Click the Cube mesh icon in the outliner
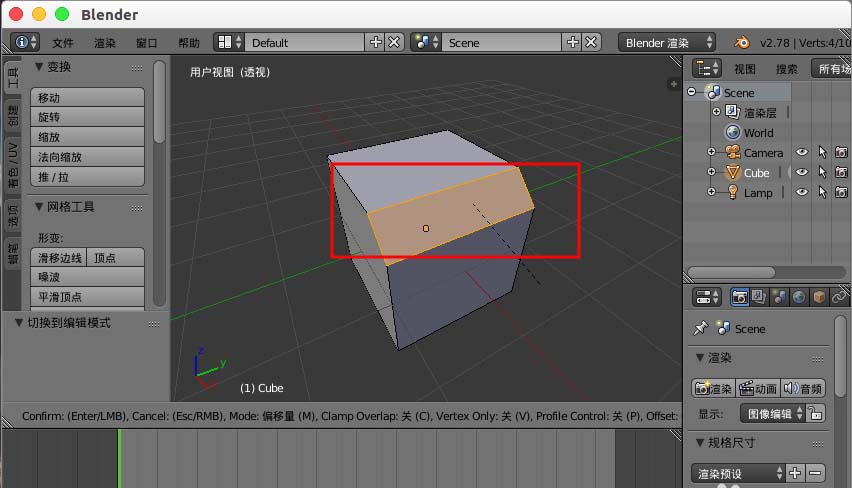Image resolution: width=852 pixels, height=488 pixels. click(733, 173)
